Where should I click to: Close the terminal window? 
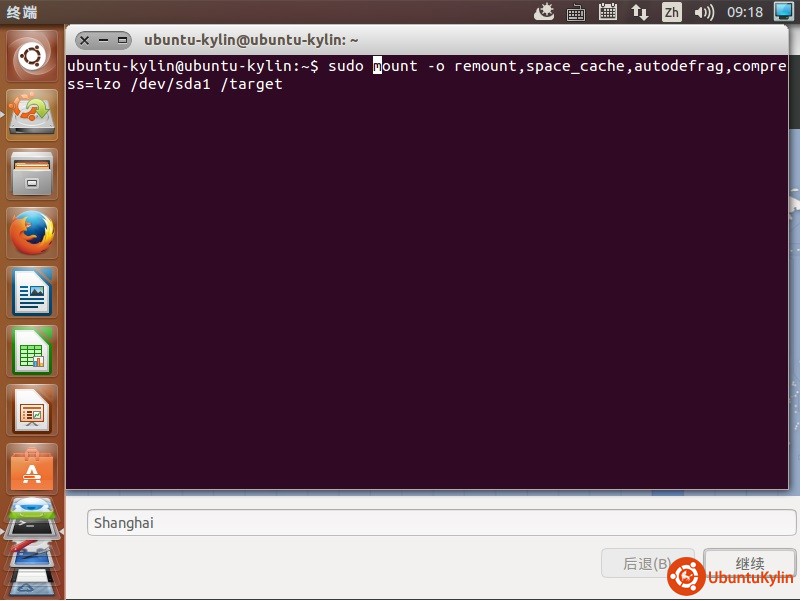click(x=84, y=40)
